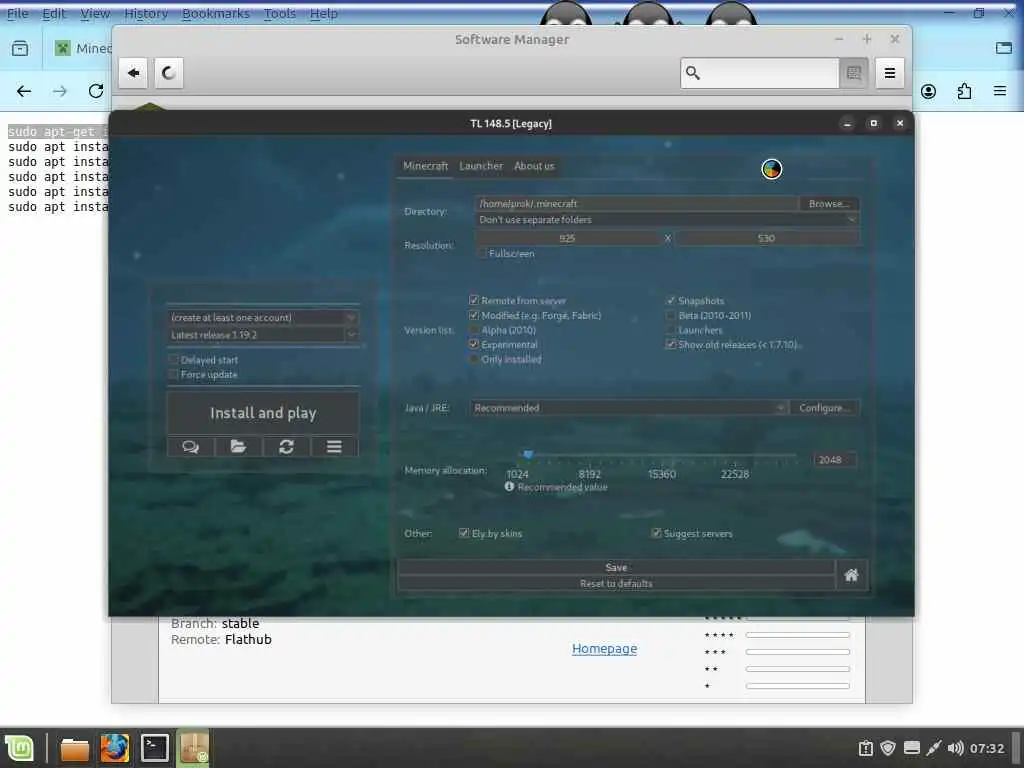Open Firefox View icon beside tab

pyautogui.click(x=20, y=48)
